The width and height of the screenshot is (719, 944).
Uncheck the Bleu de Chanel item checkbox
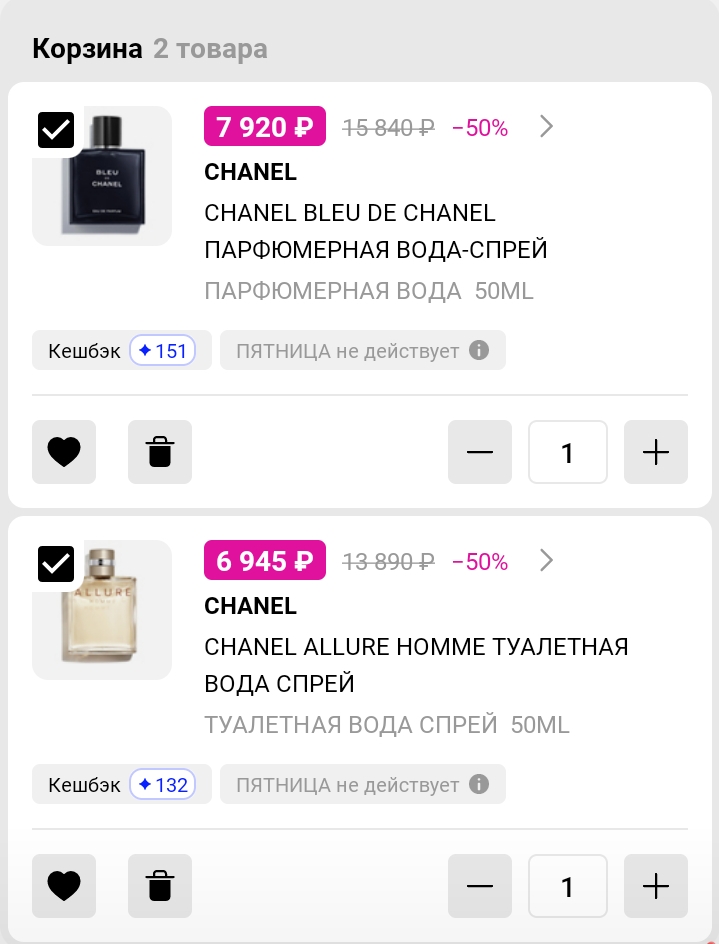click(x=56, y=130)
